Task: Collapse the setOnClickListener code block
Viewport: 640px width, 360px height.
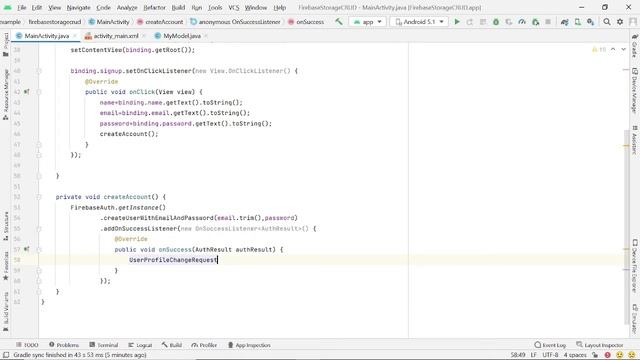Action: pyautogui.click(x=39, y=71)
